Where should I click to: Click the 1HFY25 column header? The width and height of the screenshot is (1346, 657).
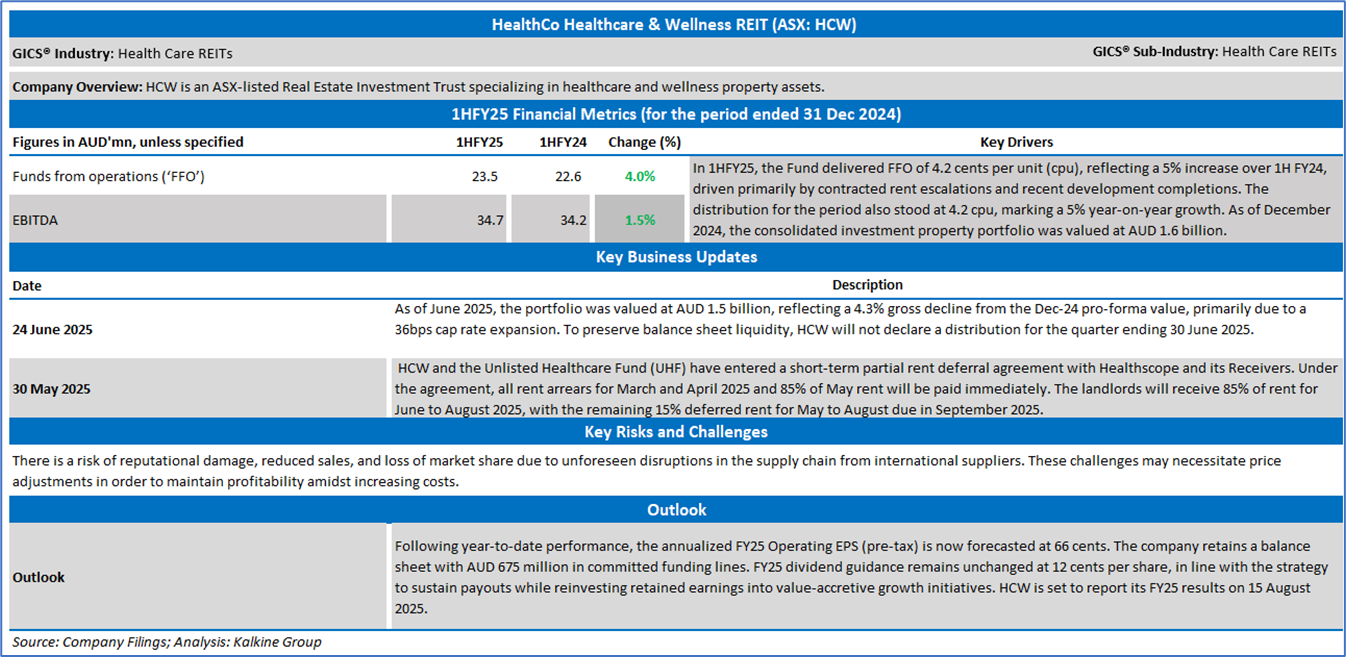coord(479,142)
